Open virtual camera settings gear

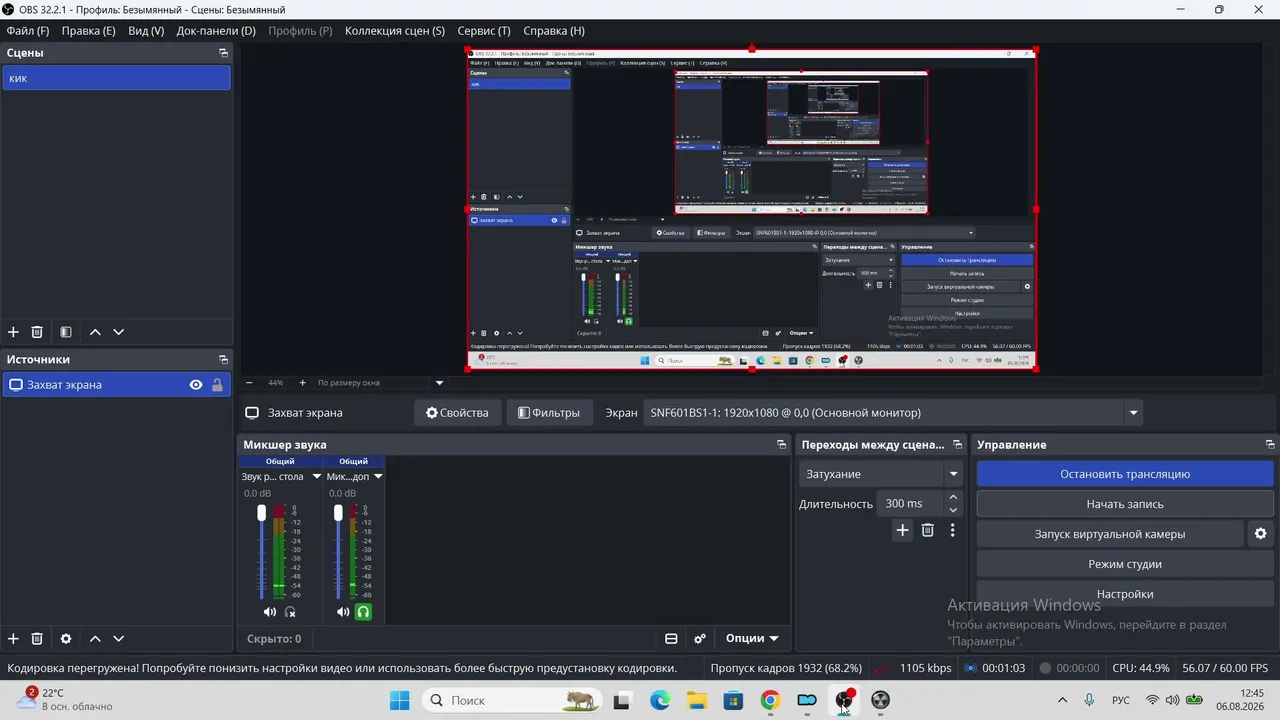click(1261, 534)
